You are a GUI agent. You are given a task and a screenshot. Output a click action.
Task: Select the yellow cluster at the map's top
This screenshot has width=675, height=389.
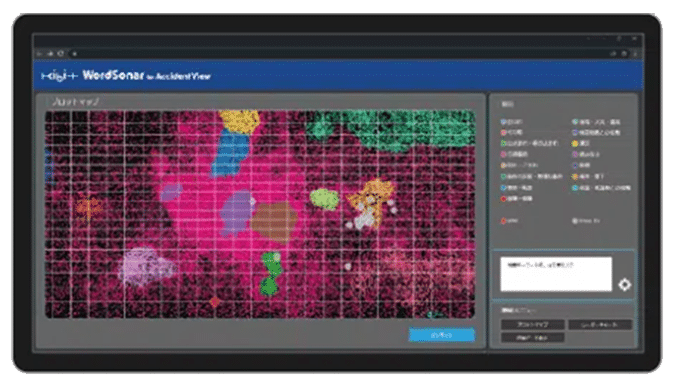click(239, 120)
